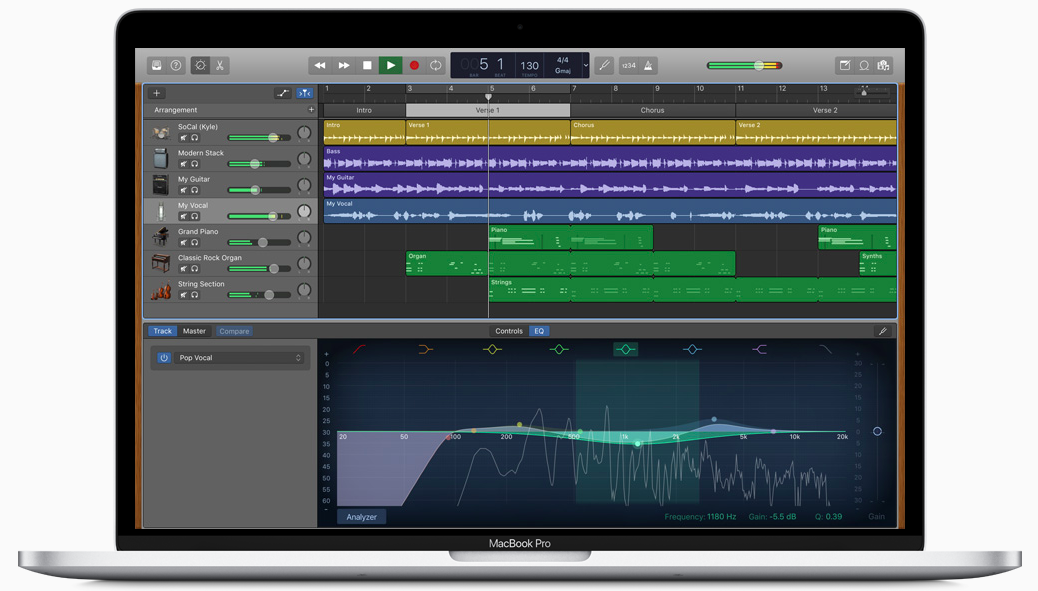
Task: Solo the Grand Piano track with headphones icon
Action: 196,242
